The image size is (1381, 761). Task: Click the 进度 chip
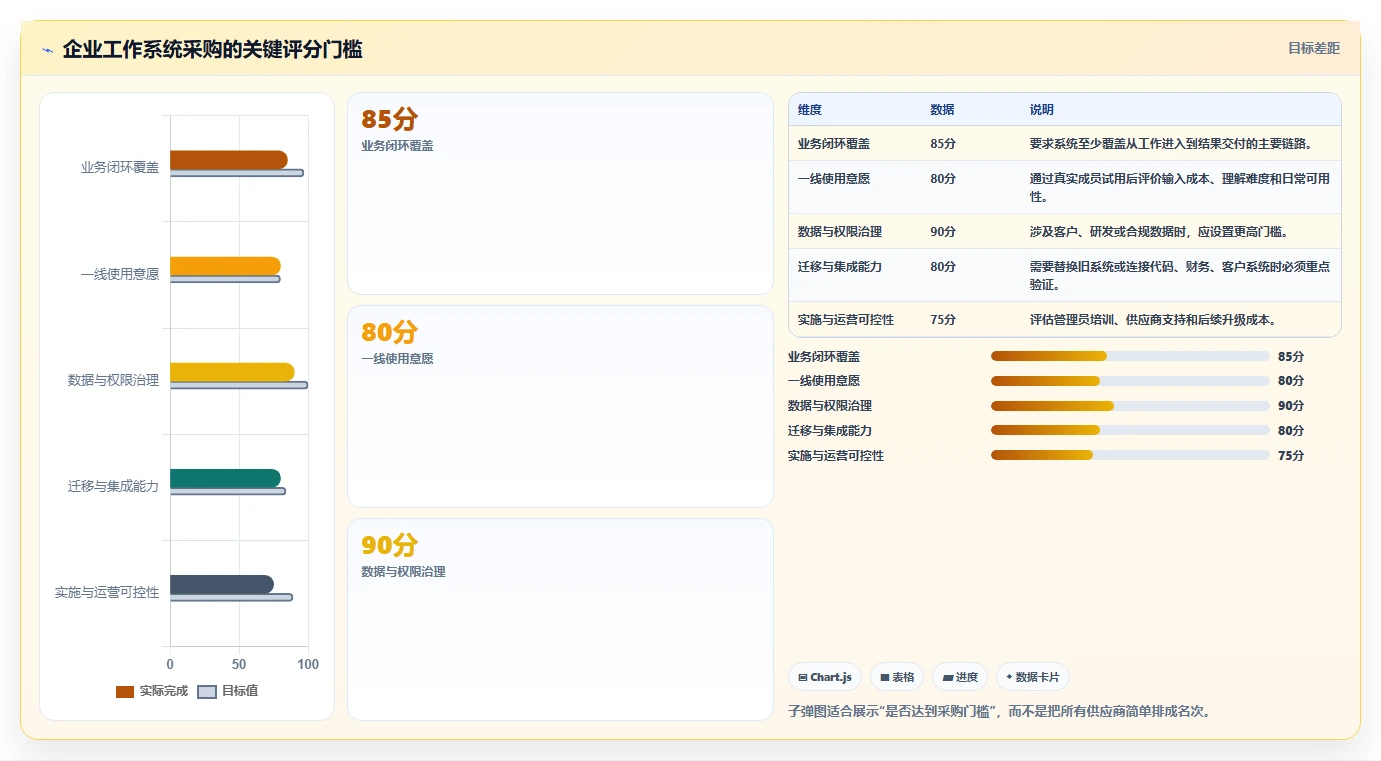[x=960, y=677]
